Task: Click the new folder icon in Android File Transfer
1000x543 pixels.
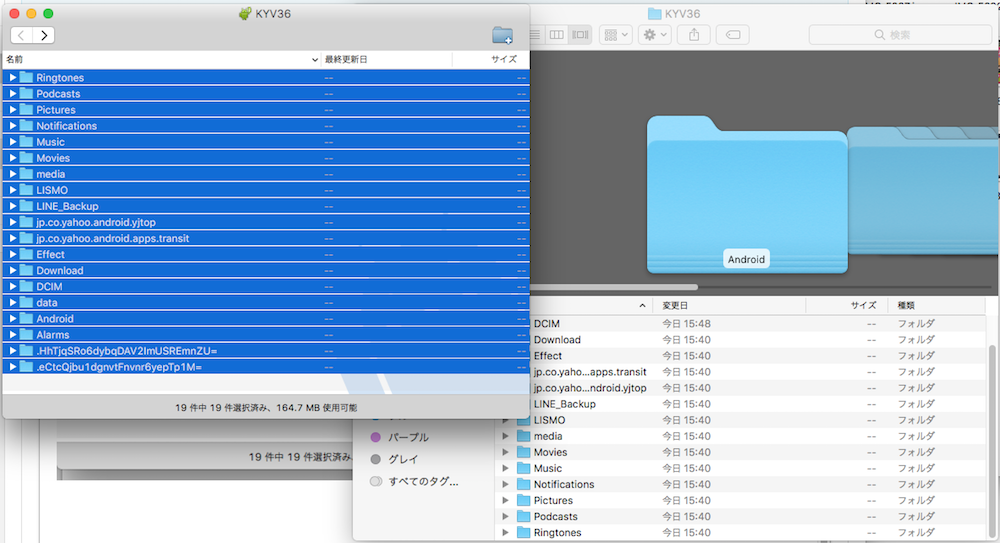Action: pyautogui.click(x=502, y=35)
